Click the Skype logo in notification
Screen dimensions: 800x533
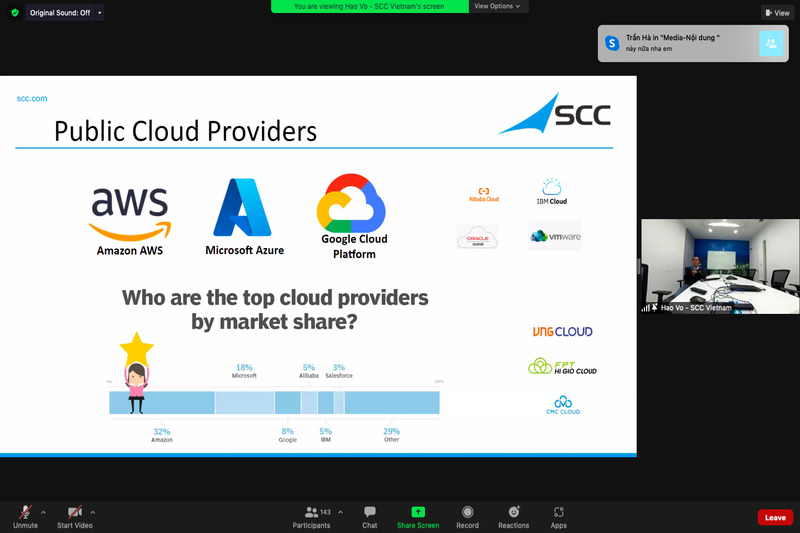(x=612, y=43)
